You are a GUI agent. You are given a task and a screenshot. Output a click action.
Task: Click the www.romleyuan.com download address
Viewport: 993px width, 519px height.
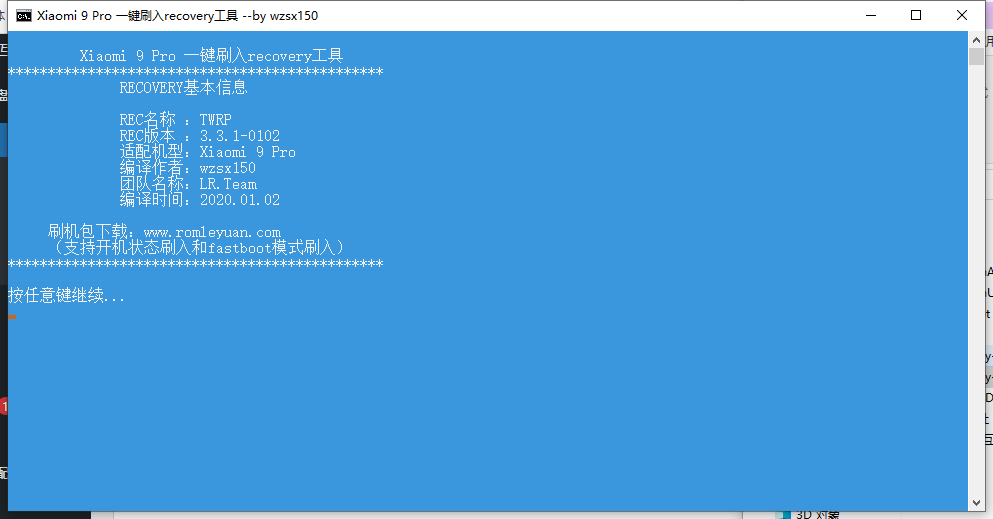pos(212,232)
